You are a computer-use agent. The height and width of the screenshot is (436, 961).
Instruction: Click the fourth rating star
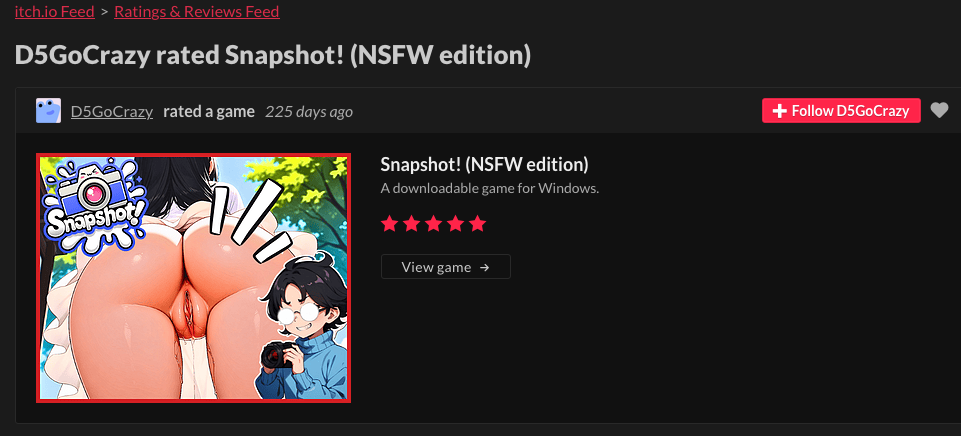pyautogui.click(x=455, y=223)
